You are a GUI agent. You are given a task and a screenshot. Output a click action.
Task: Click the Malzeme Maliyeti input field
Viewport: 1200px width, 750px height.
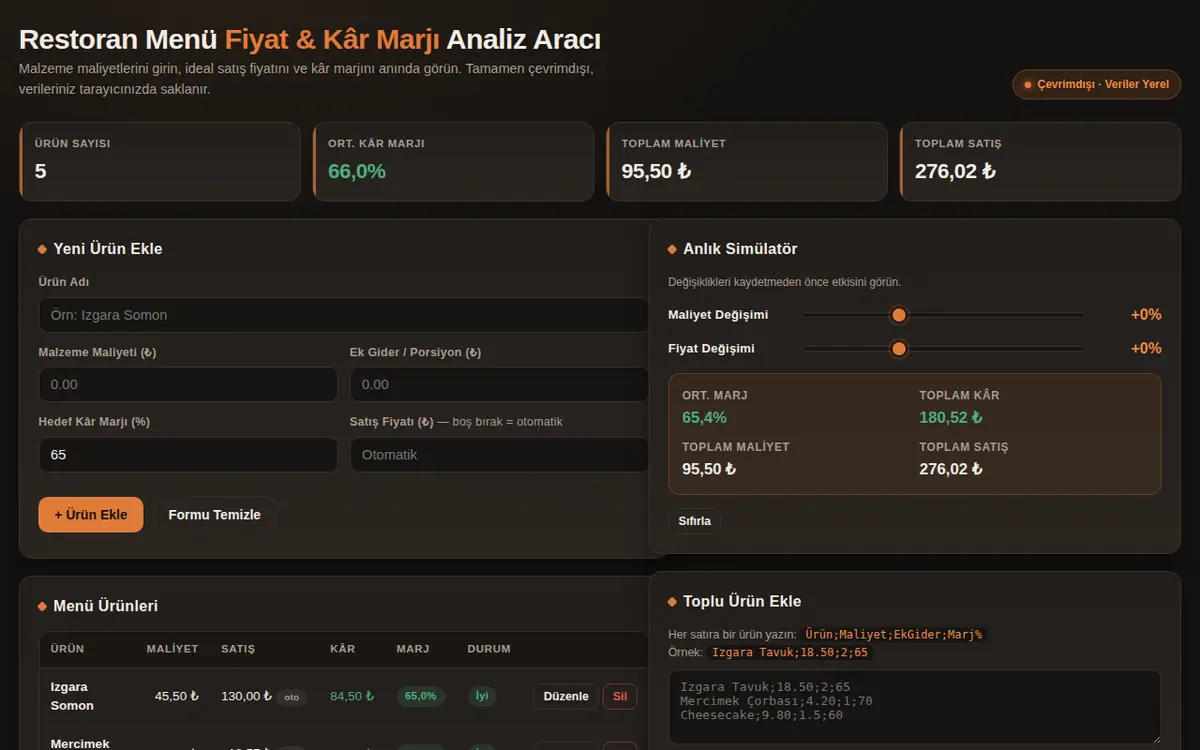(x=188, y=385)
